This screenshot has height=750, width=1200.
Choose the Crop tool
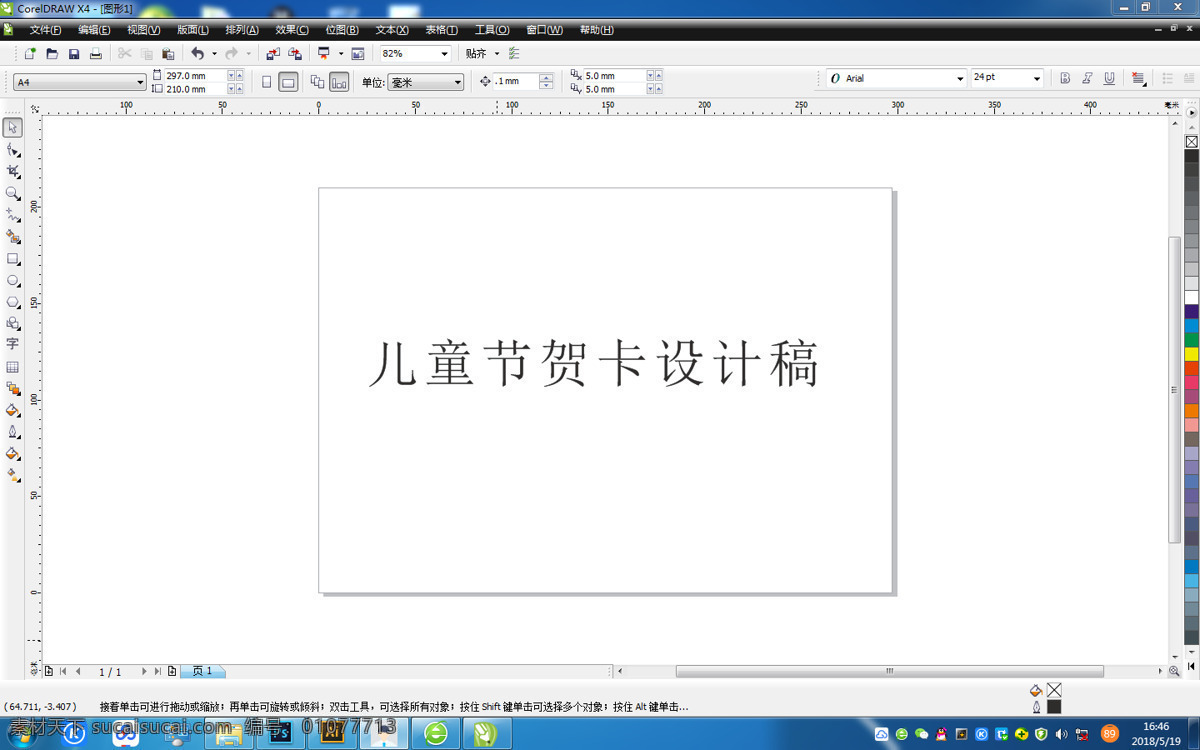[x=13, y=172]
